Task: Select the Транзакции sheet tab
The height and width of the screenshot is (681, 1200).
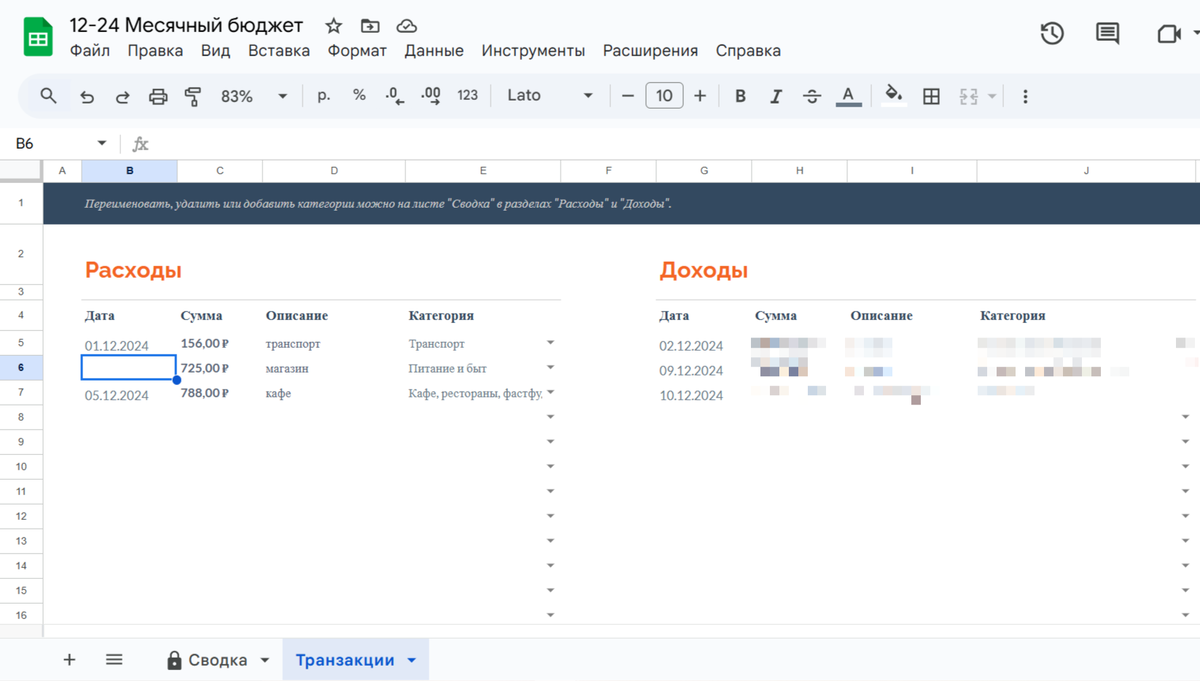Action: pyautogui.click(x=345, y=660)
